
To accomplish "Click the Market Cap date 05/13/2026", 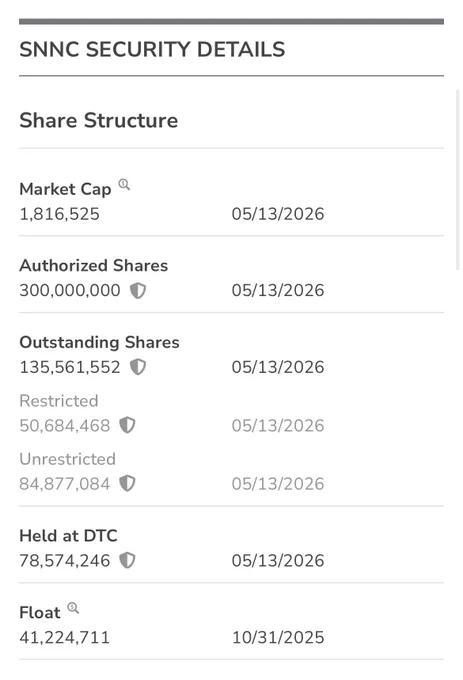I will click(x=278, y=214).
